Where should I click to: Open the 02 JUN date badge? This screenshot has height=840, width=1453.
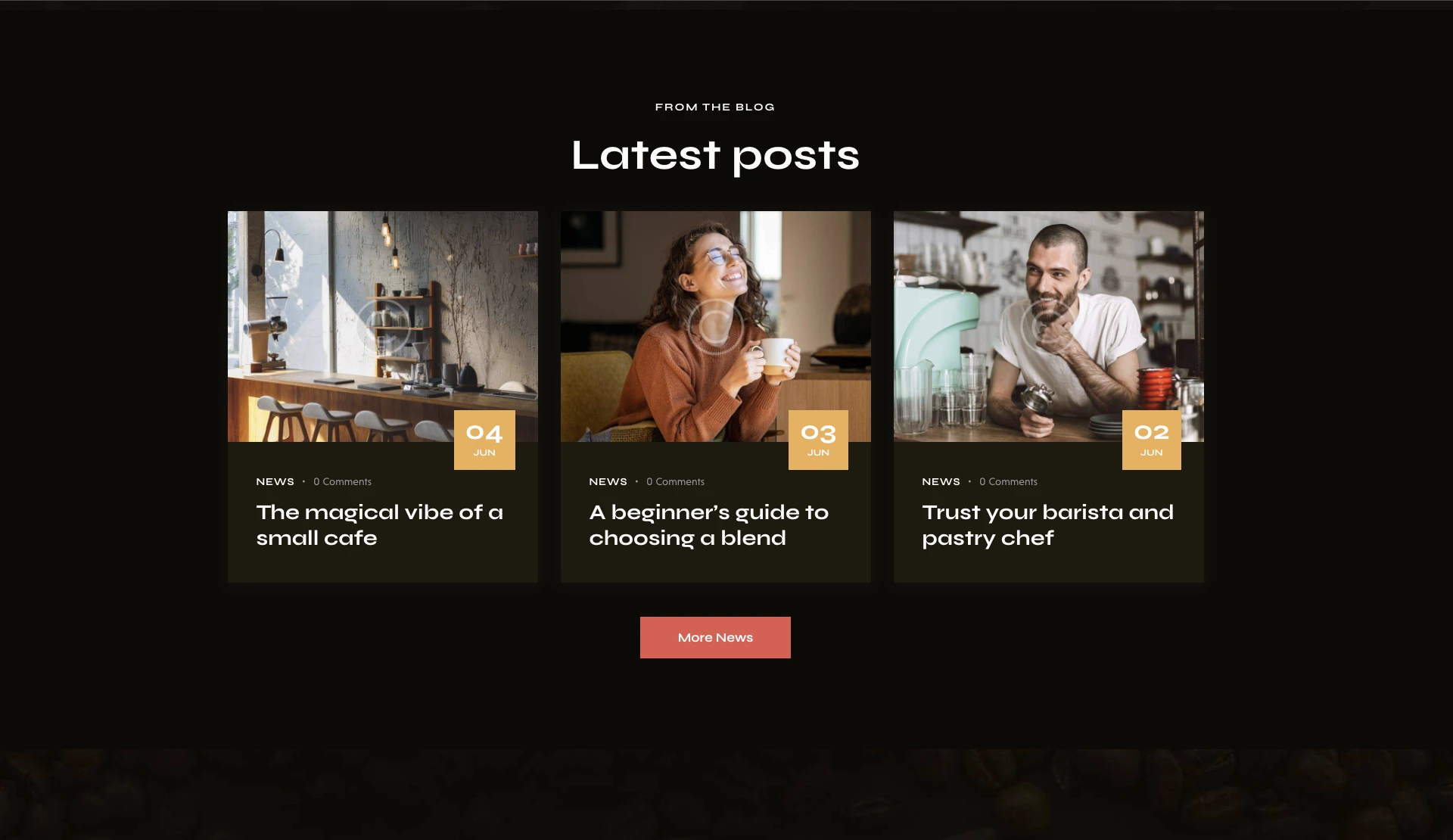click(1151, 440)
